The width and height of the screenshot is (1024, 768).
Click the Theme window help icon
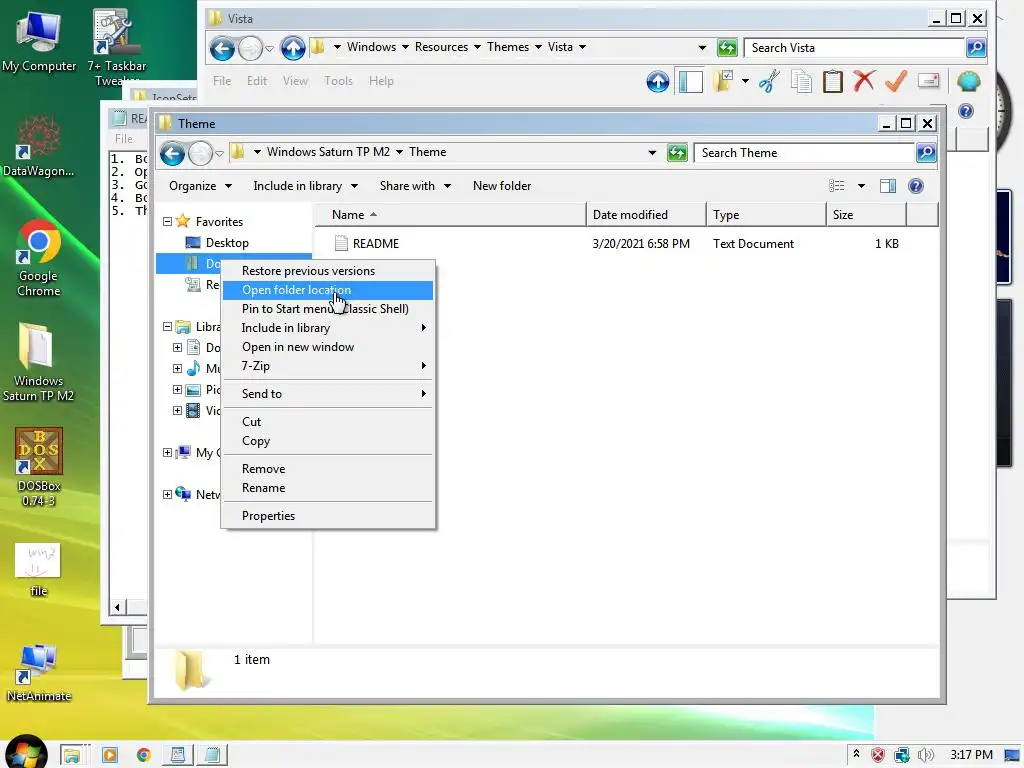pyautogui.click(x=916, y=186)
